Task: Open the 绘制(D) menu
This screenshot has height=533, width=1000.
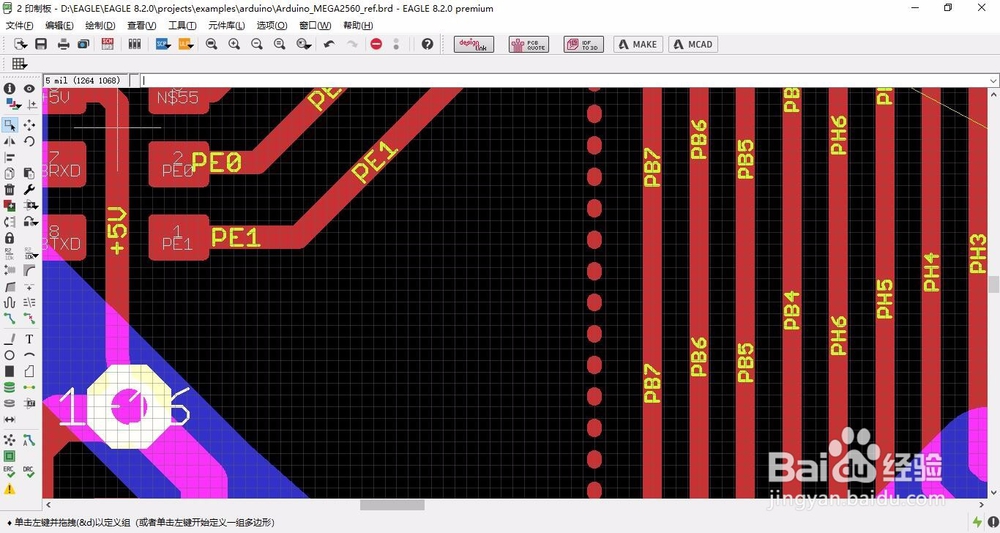Action: click(x=100, y=26)
